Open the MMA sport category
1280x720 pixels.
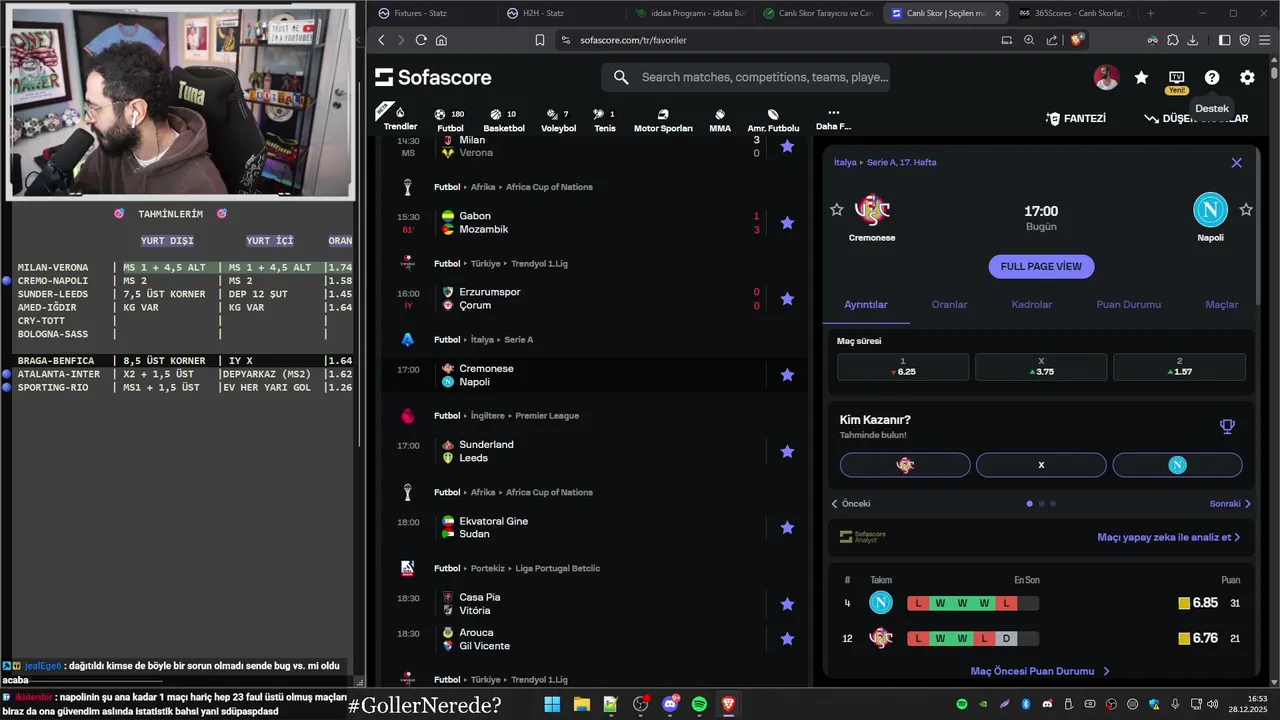coord(720,120)
